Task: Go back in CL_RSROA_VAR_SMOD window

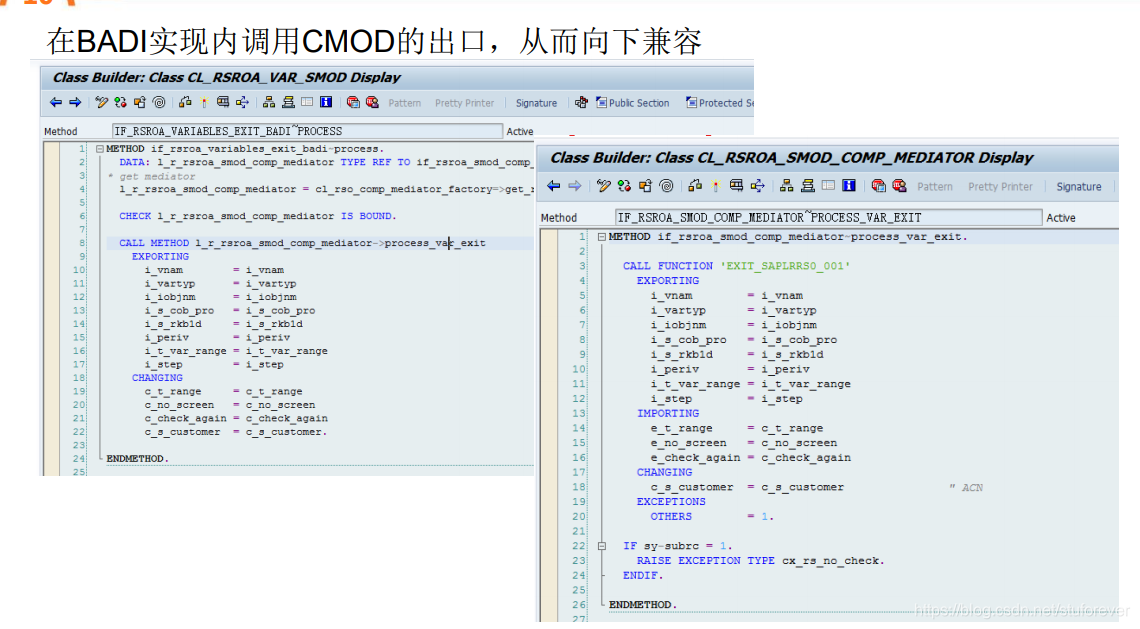Action: click(x=56, y=103)
